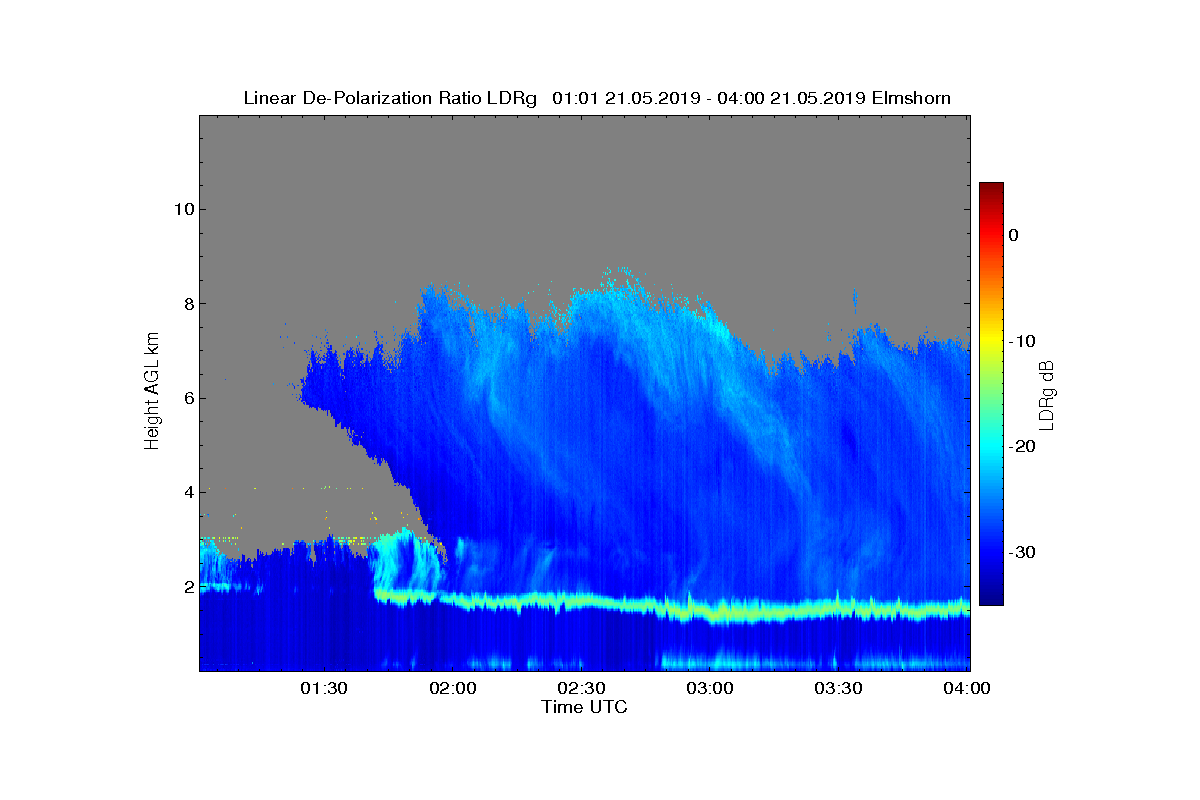Click the 02:00 time tick label
The image size is (1200, 800).
click(x=454, y=689)
